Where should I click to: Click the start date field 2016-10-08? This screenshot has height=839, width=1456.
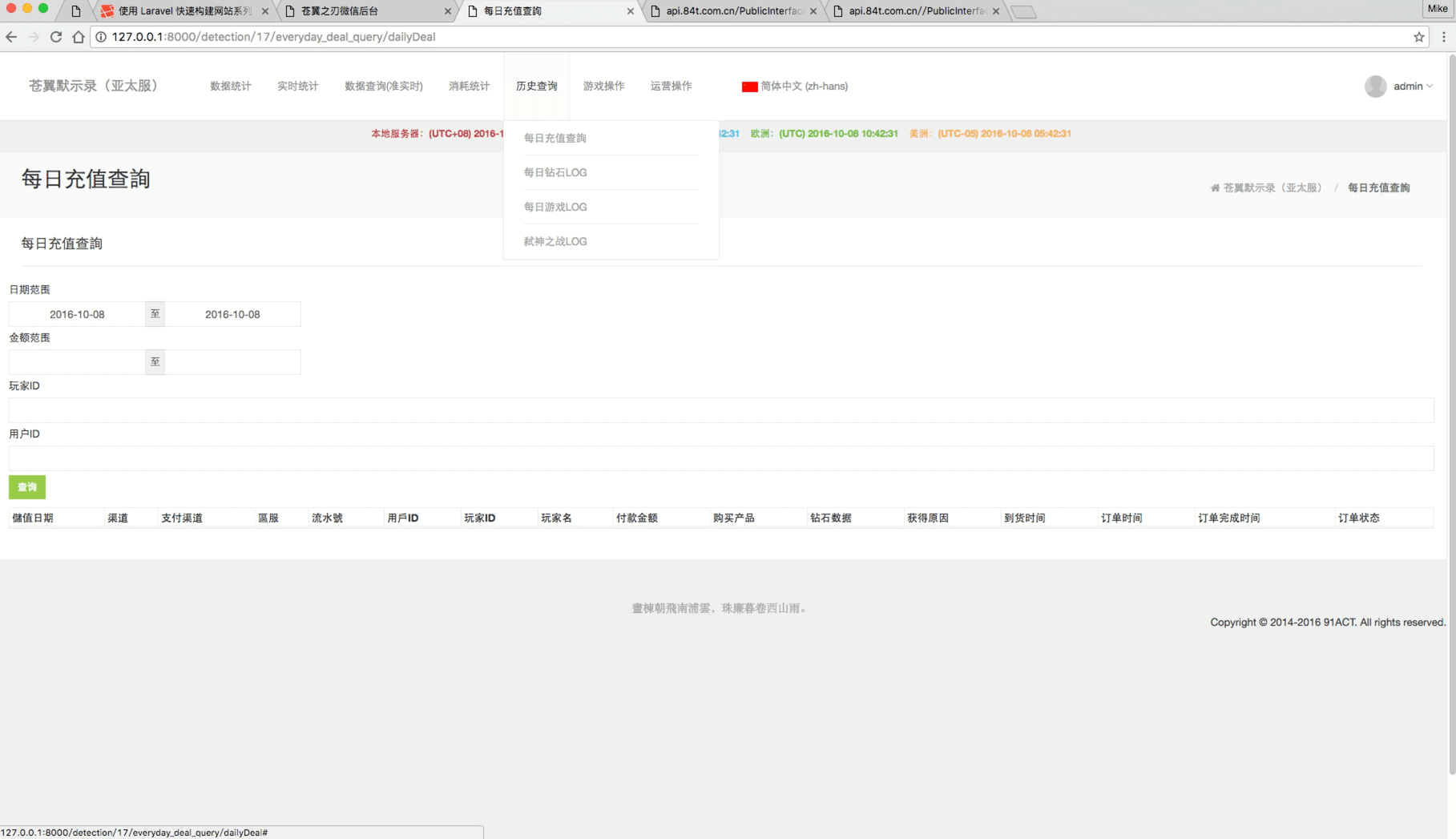point(77,314)
